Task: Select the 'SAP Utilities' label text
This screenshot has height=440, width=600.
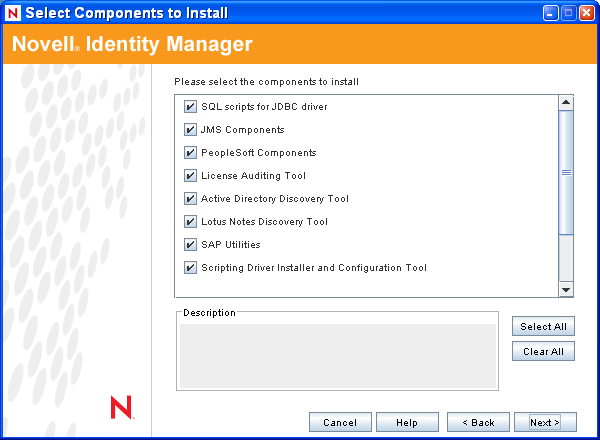Action: click(x=231, y=244)
